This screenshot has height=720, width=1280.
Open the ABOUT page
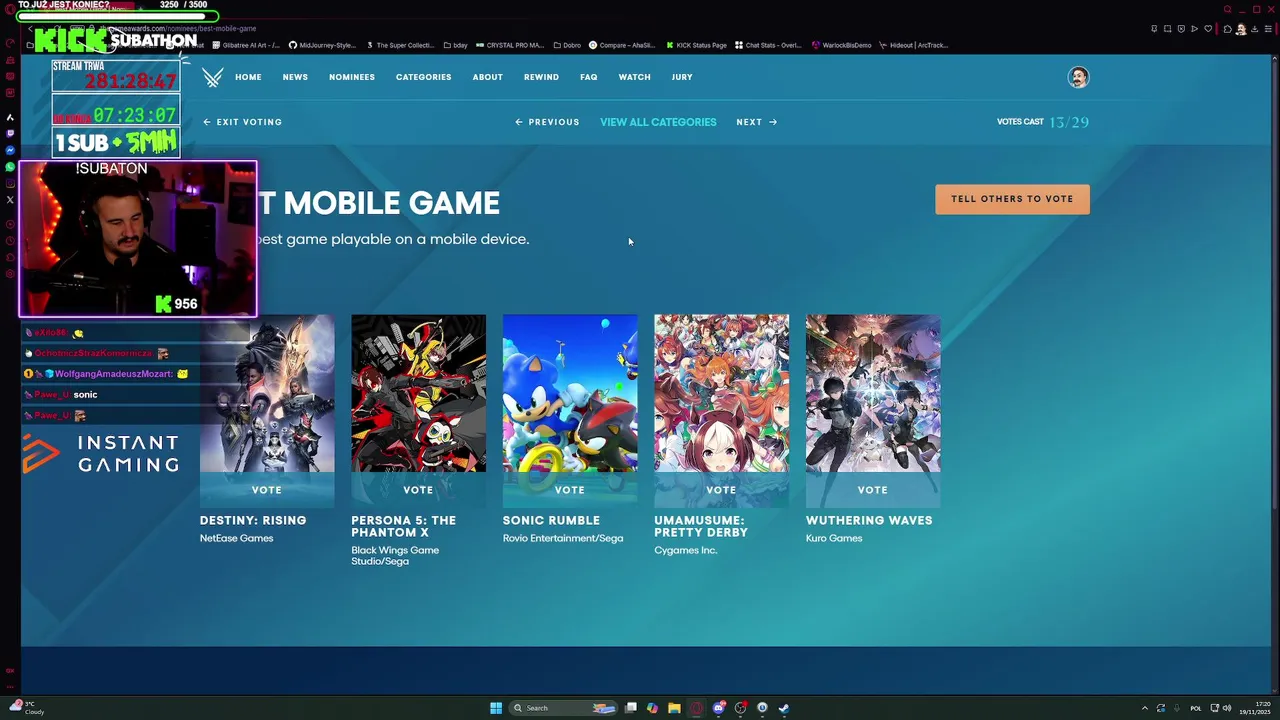(x=488, y=77)
